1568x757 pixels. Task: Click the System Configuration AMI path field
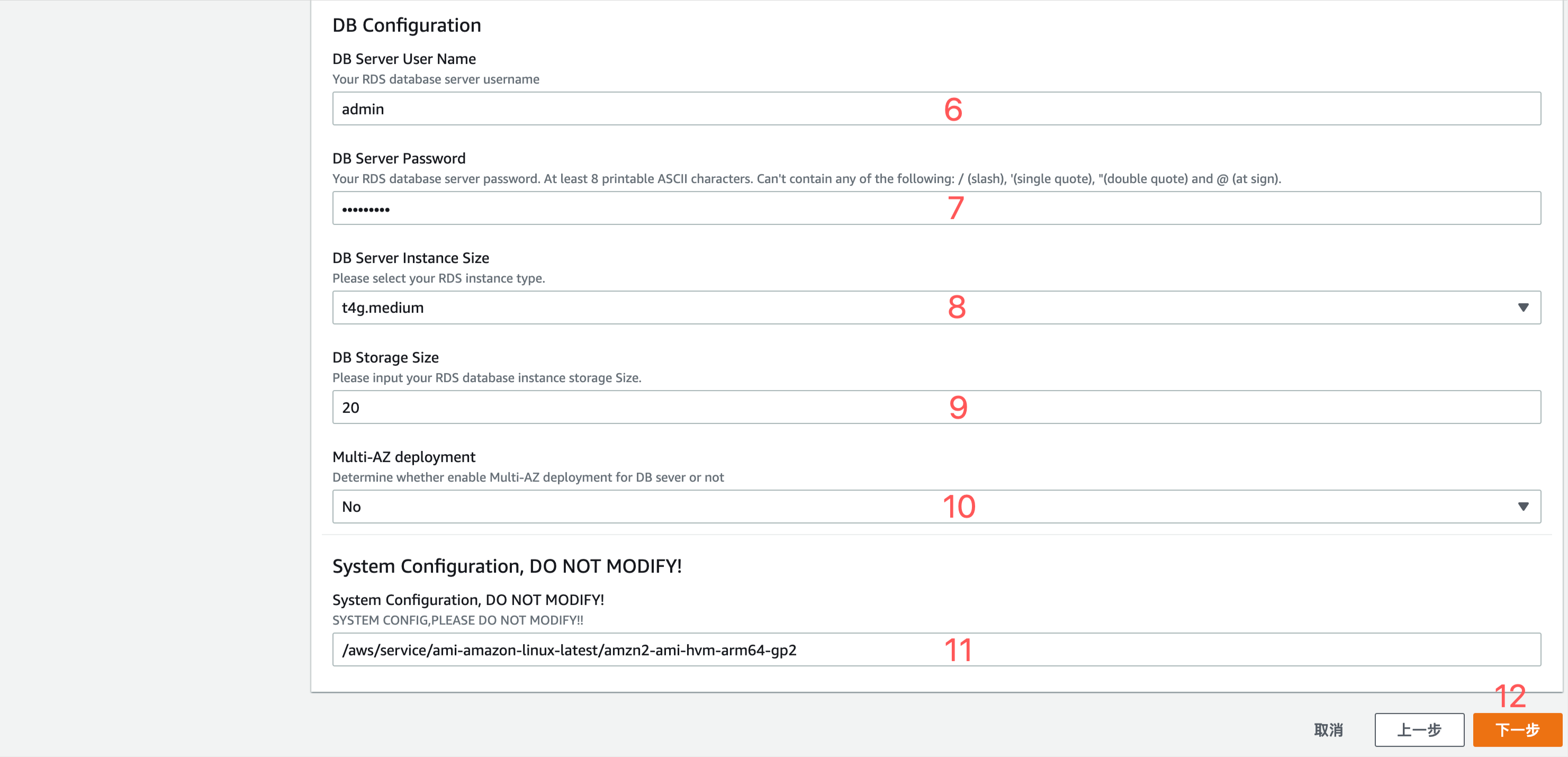pyautogui.click(x=936, y=650)
